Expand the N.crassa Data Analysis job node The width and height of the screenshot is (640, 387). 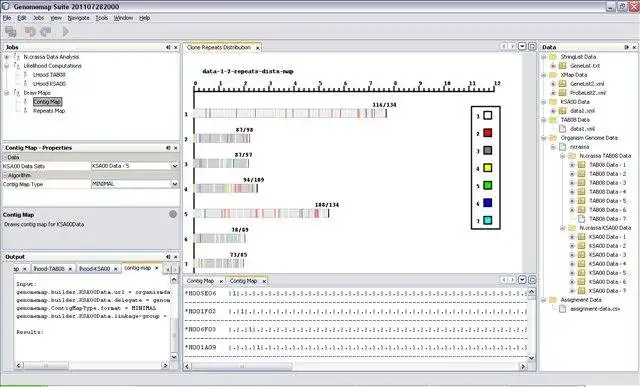click(x=7, y=57)
